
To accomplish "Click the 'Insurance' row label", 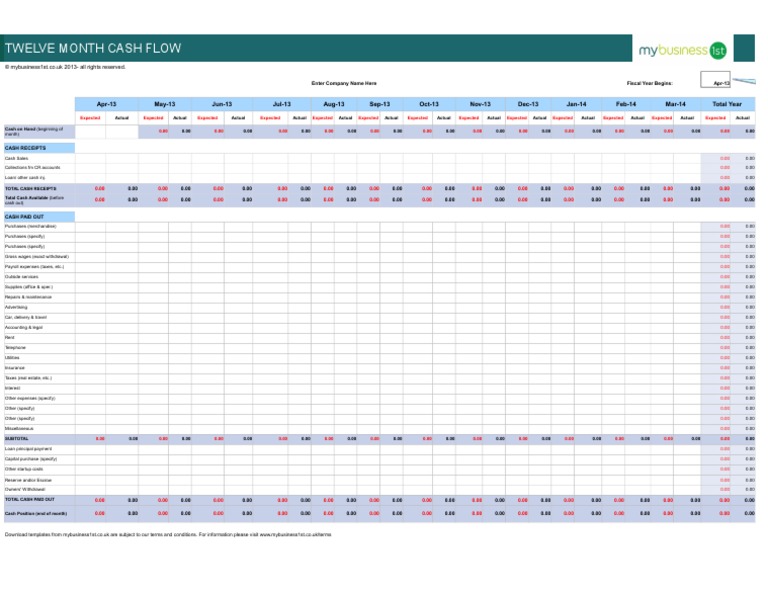I will [x=15, y=368].
